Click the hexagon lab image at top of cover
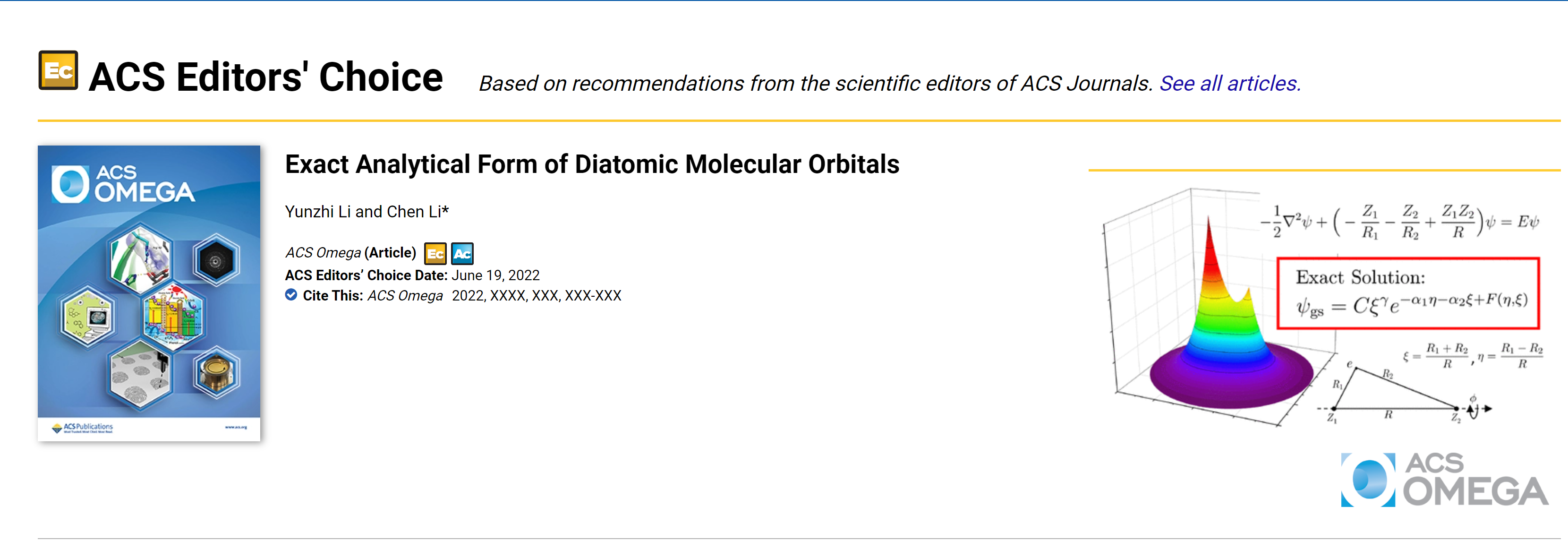The image size is (1568, 541). click(141, 258)
